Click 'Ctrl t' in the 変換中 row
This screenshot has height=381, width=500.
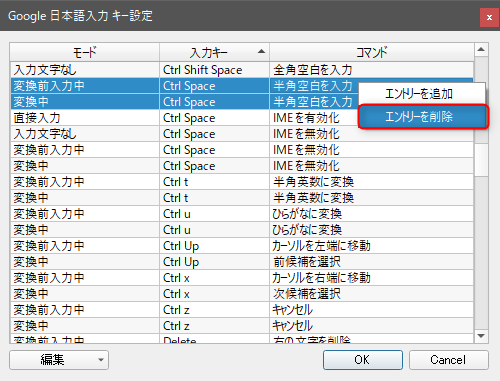(214, 198)
